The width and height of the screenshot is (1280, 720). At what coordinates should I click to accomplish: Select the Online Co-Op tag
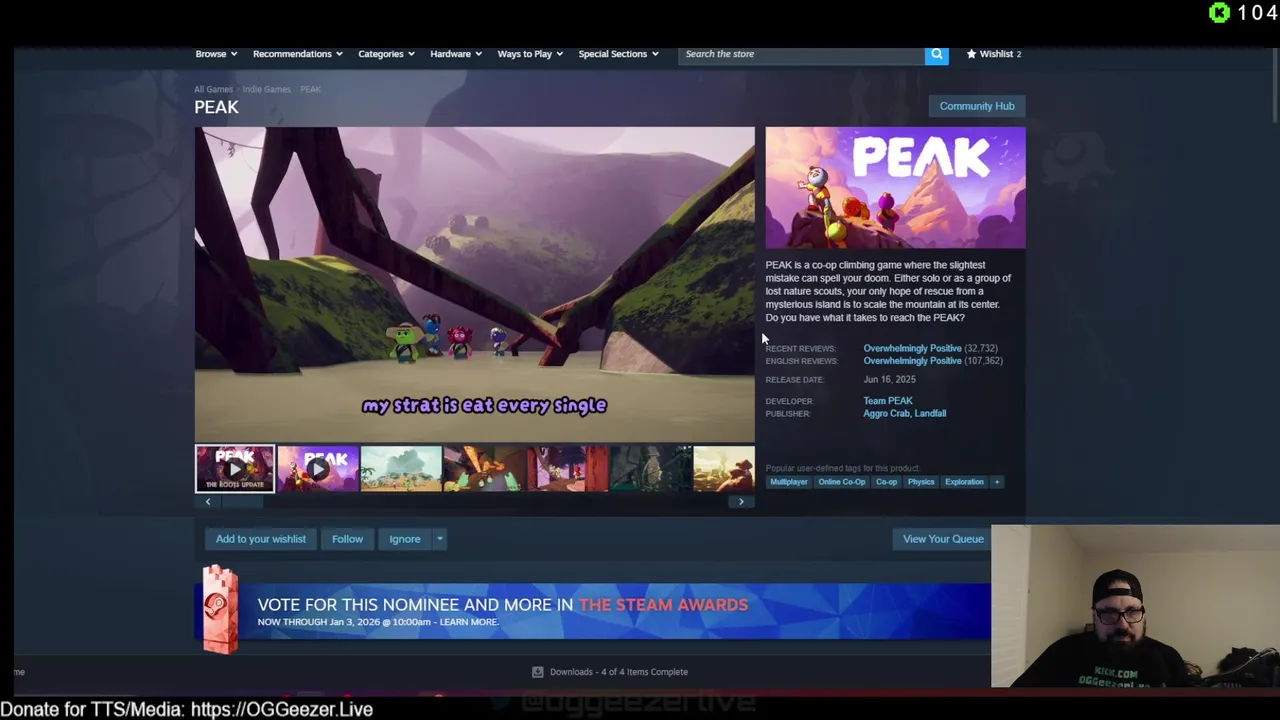(x=841, y=482)
